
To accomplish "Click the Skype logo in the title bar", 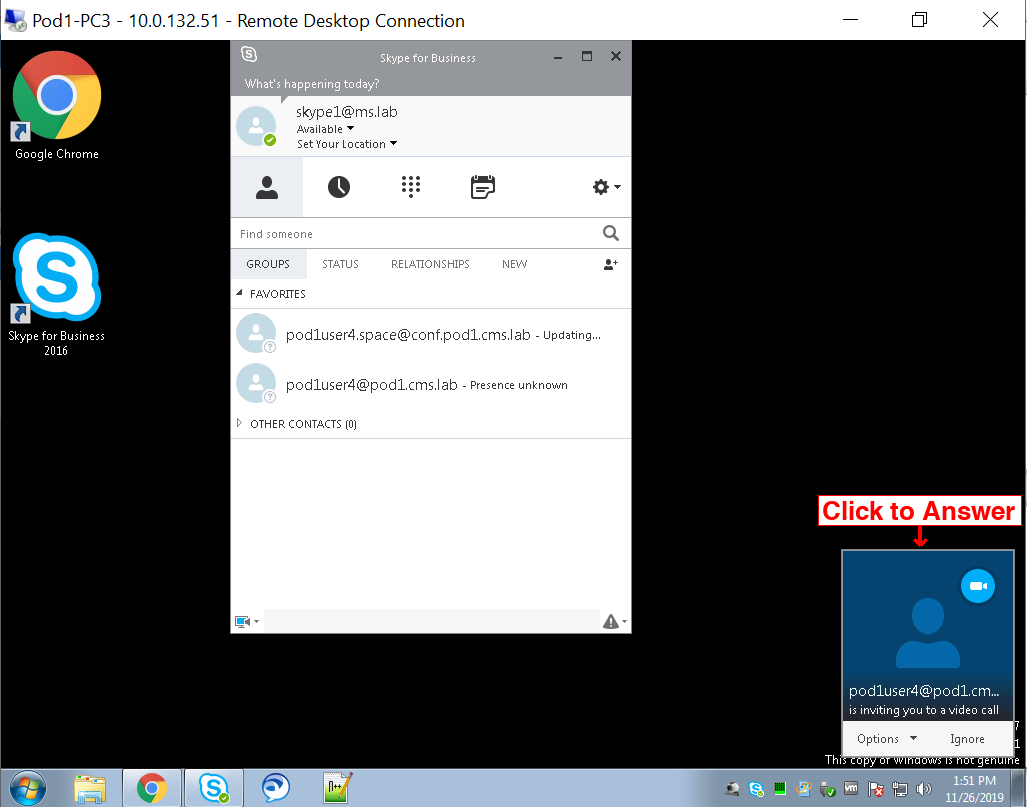I will point(249,54).
